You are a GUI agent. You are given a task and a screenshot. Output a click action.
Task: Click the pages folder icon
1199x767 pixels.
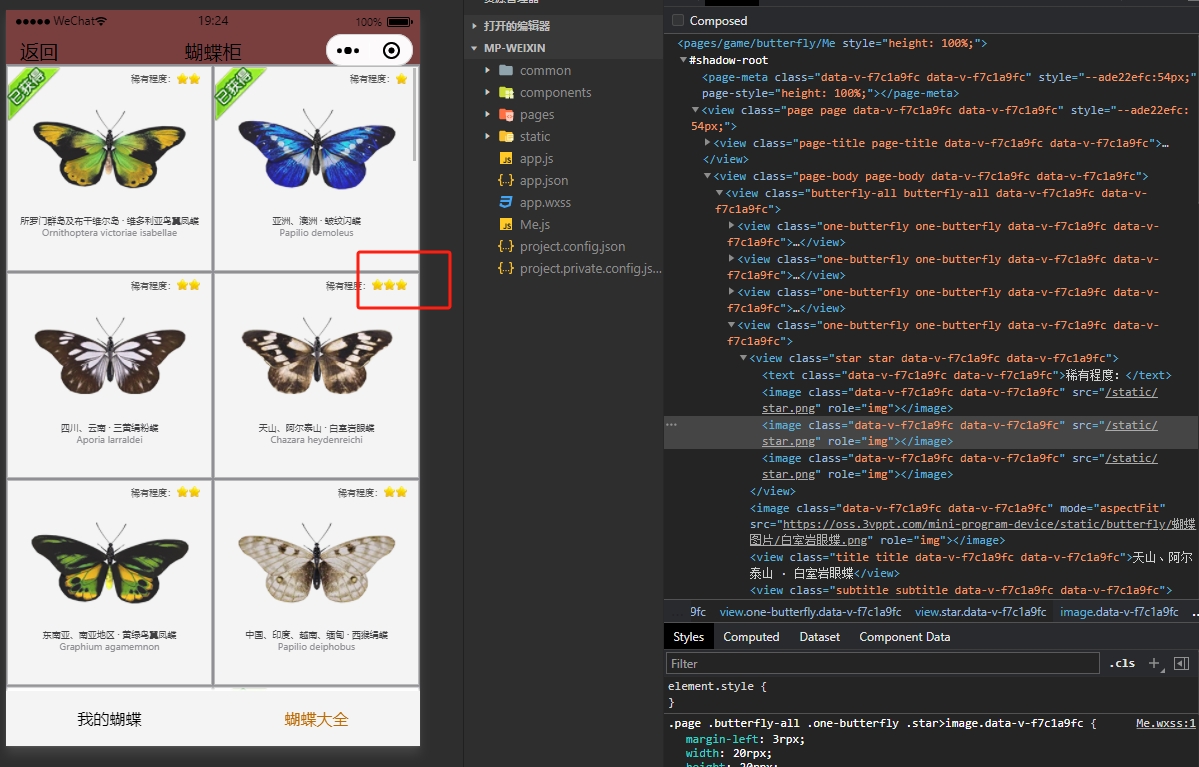click(x=505, y=115)
